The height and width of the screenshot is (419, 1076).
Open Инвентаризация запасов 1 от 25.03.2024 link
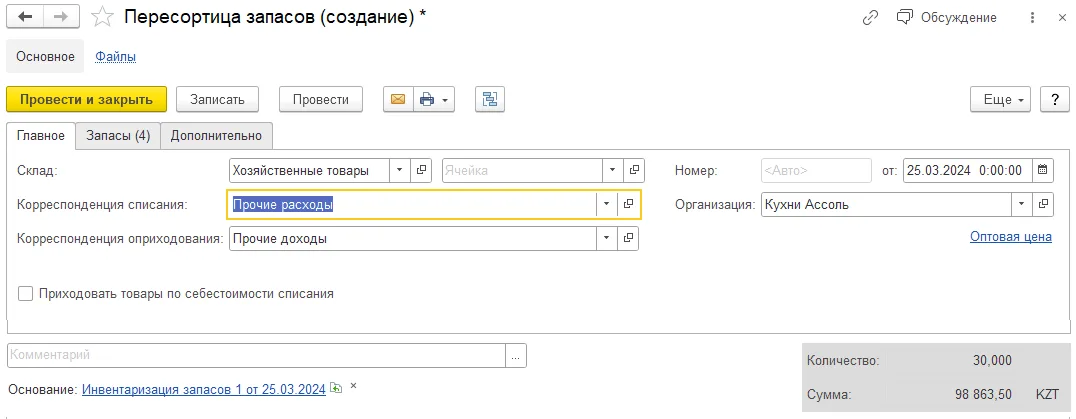tap(203, 390)
